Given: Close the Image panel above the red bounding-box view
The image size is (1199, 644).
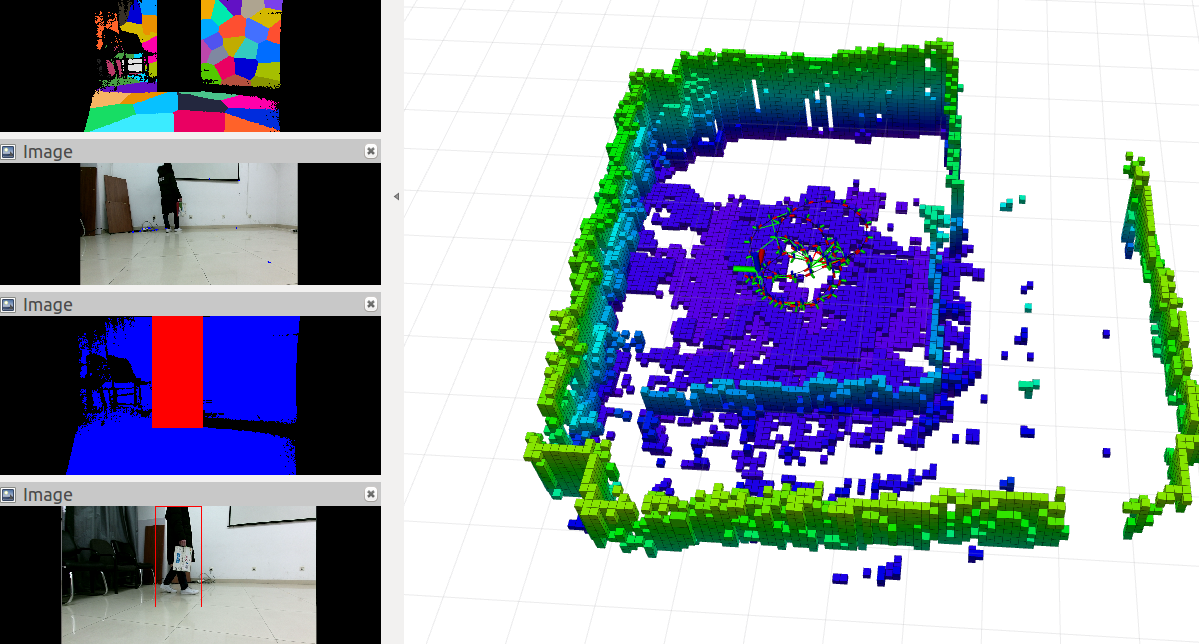Looking at the screenshot, I should pos(371,494).
